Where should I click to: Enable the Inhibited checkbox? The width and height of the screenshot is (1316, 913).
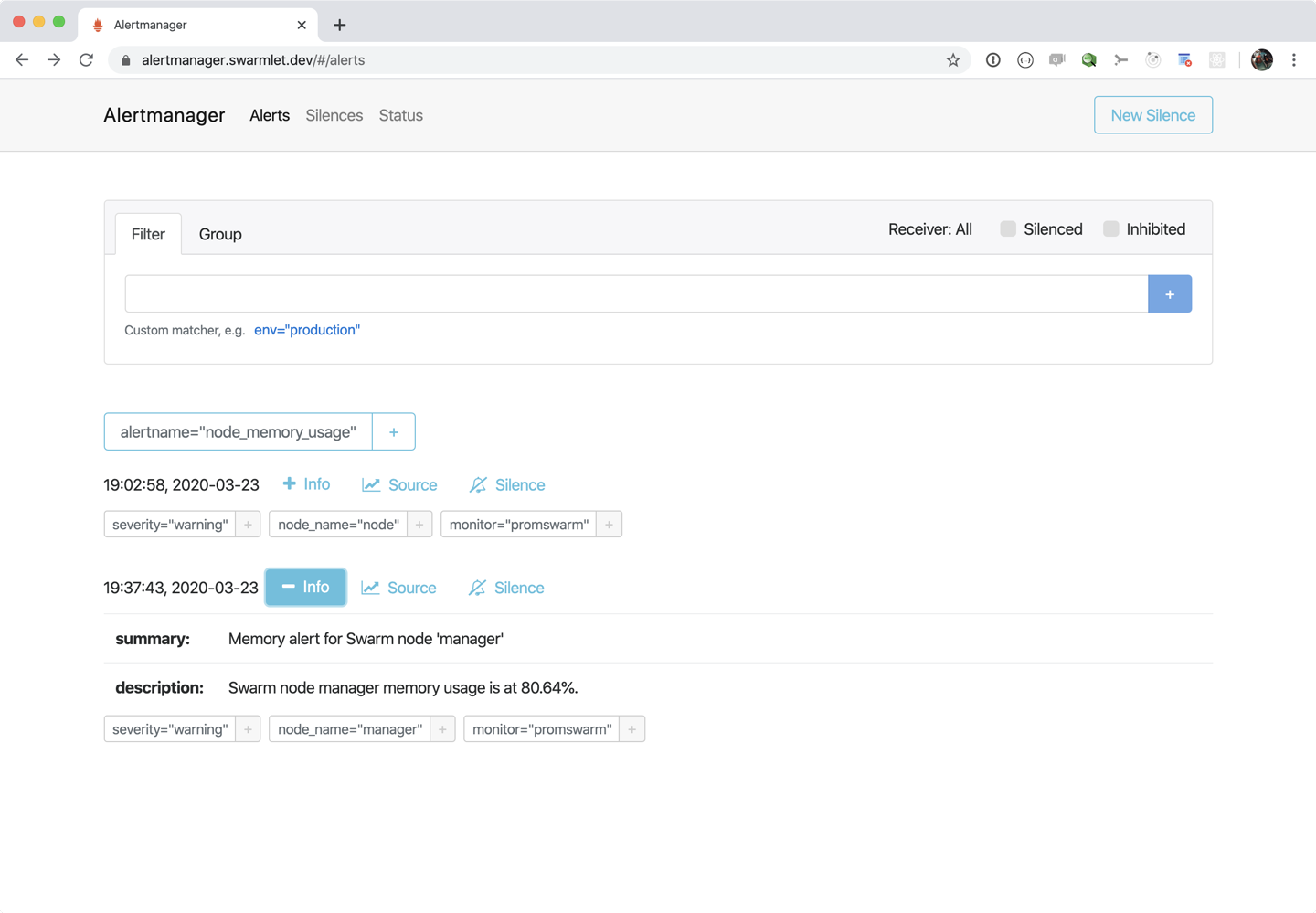tap(1110, 229)
